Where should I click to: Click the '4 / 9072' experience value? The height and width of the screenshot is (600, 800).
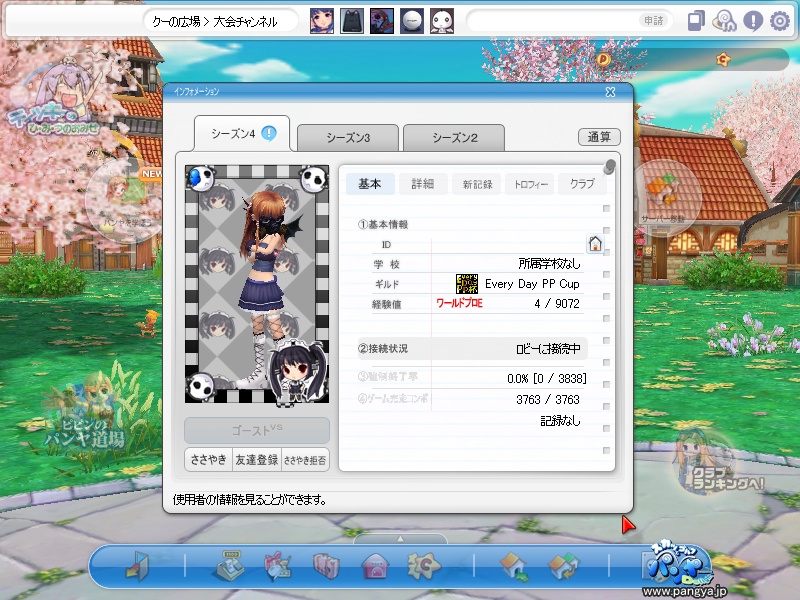(557, 304)
